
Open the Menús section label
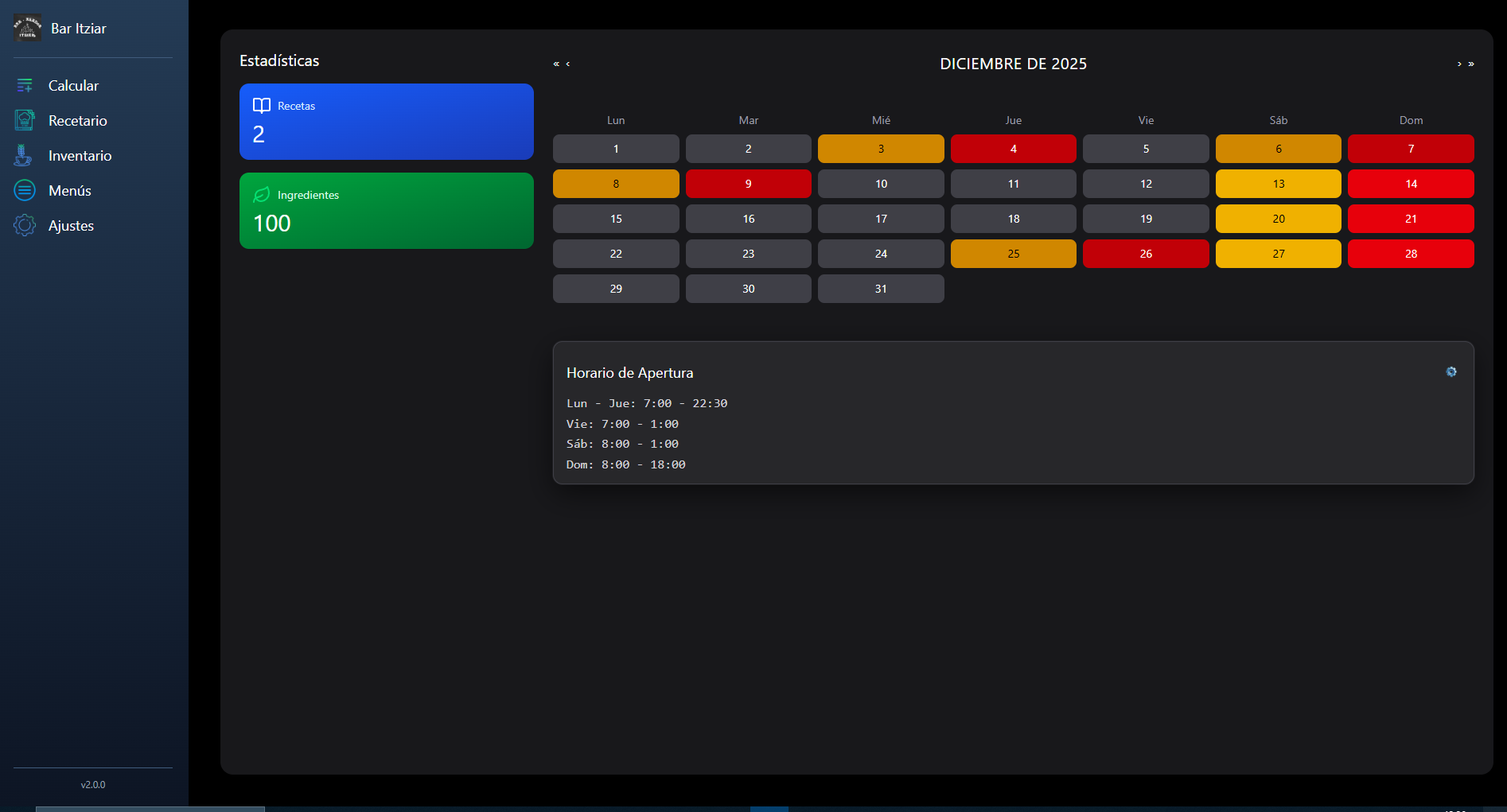70,191
